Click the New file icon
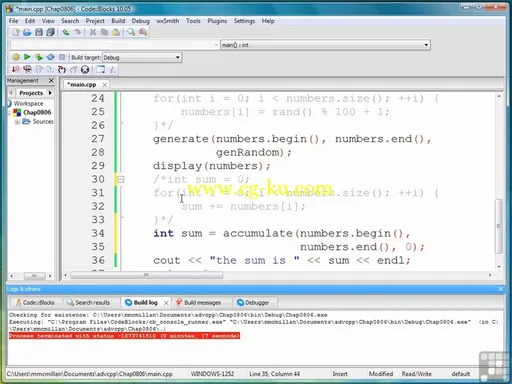Viewport: 512px width, 384px height. point(16,32)
